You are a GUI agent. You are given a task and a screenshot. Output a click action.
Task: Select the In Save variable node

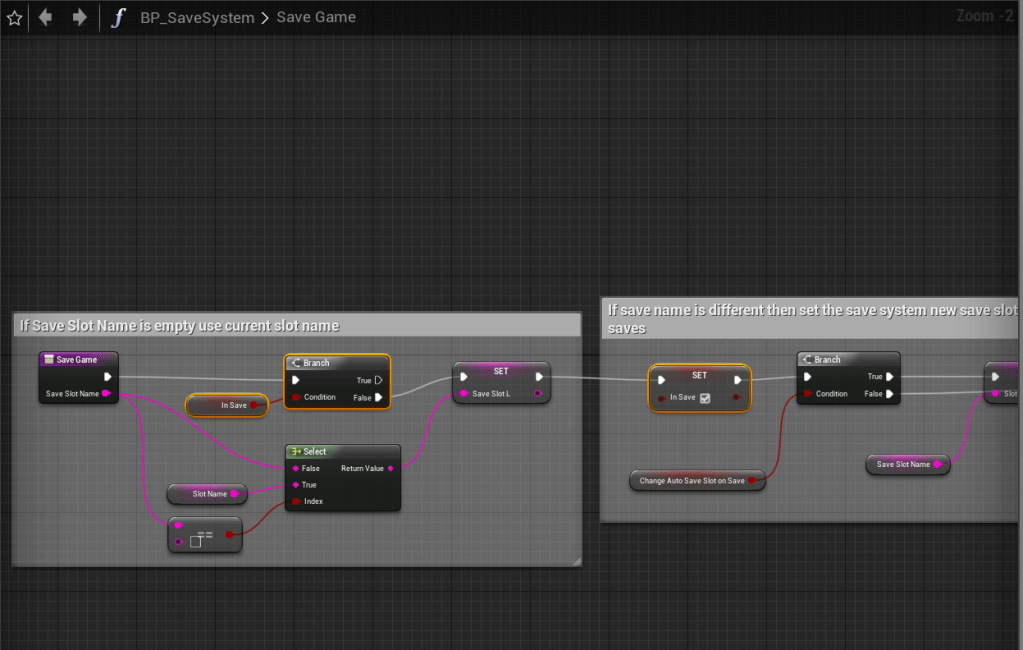coord(227,405)
